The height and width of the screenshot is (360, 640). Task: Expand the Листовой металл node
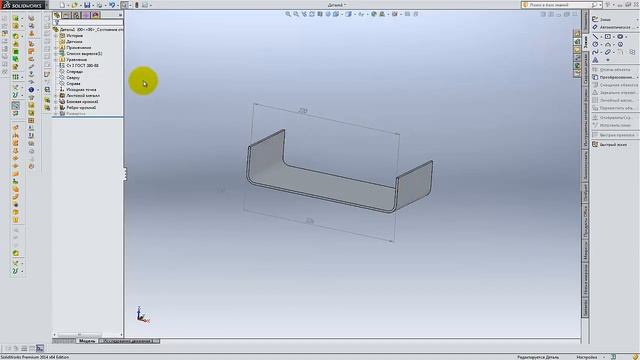click(x=56, y=96)
